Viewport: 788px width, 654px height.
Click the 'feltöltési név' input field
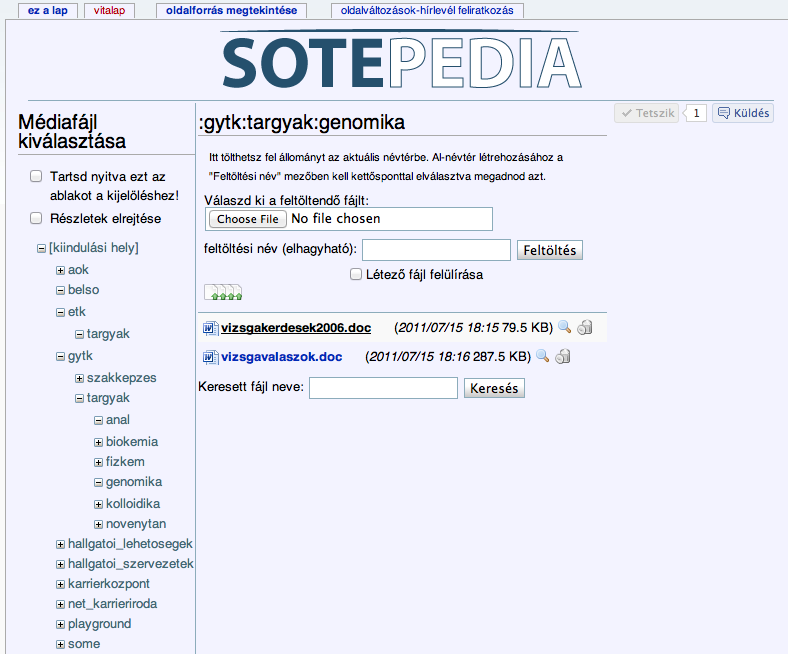click(436, 250)
